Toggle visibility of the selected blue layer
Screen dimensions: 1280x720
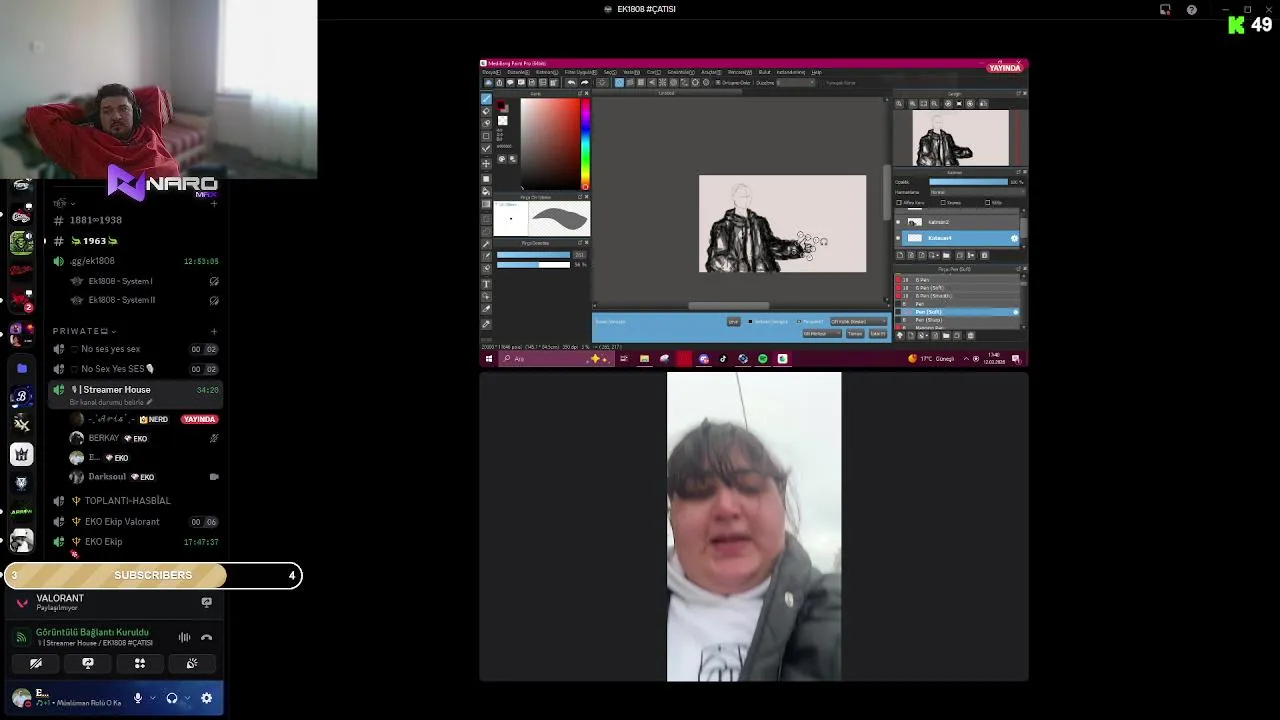coord(898,238)
